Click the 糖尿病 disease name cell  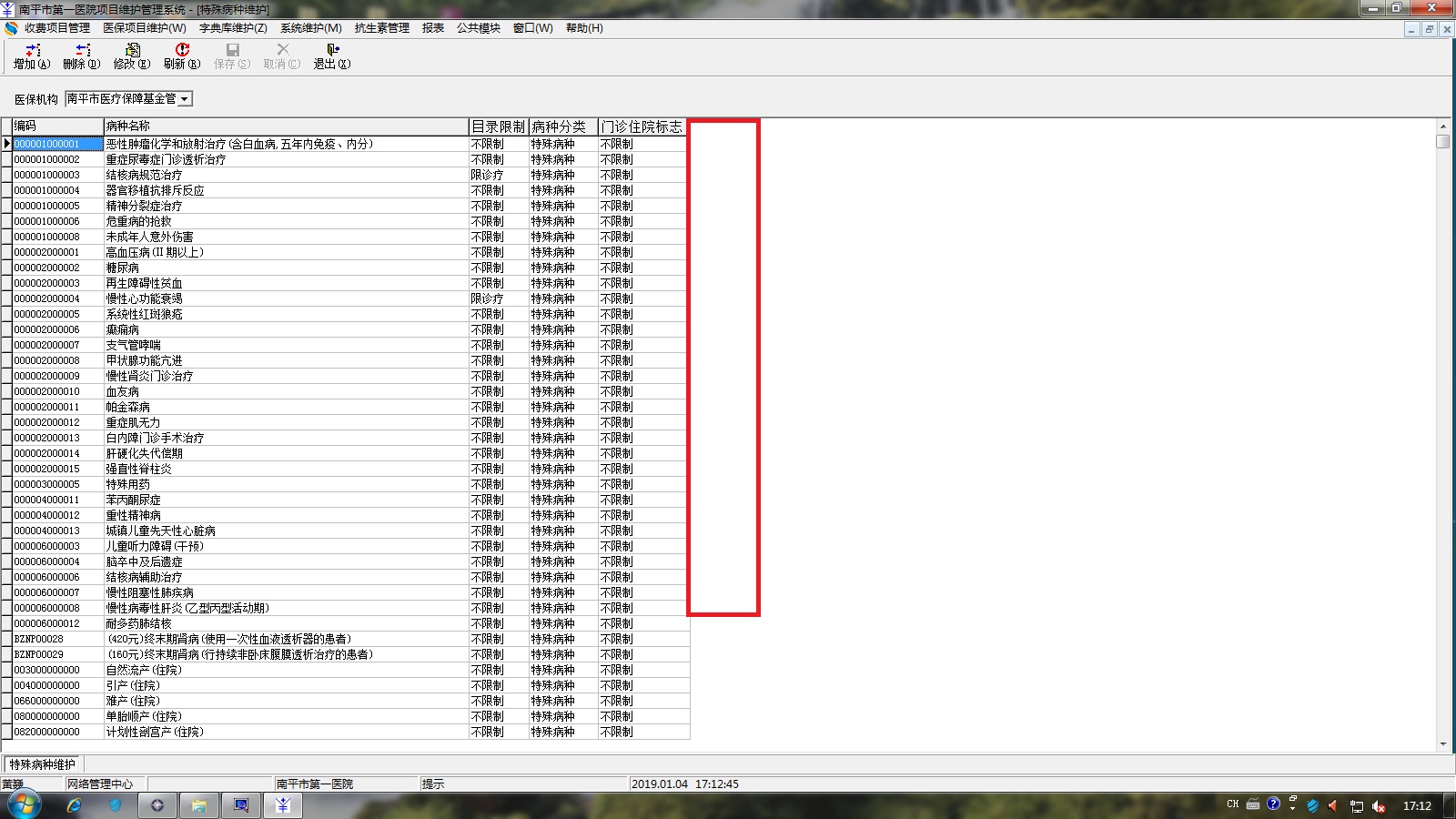pos(287,268)
